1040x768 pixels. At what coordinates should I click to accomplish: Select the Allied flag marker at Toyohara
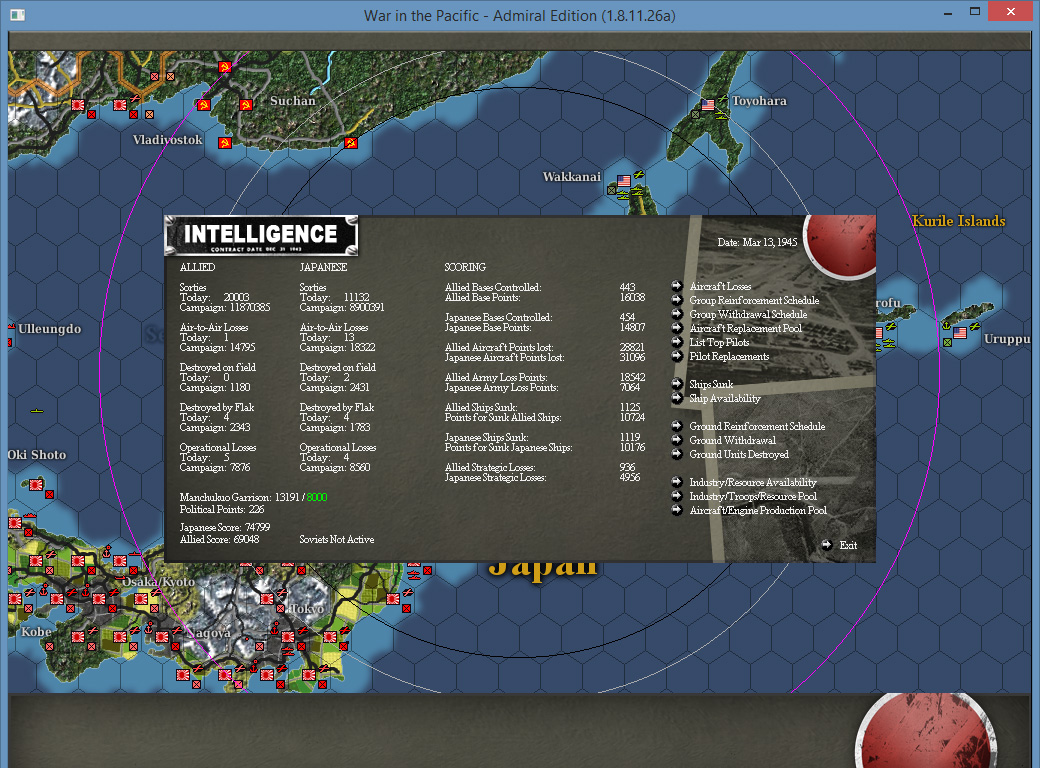point(710,103)
